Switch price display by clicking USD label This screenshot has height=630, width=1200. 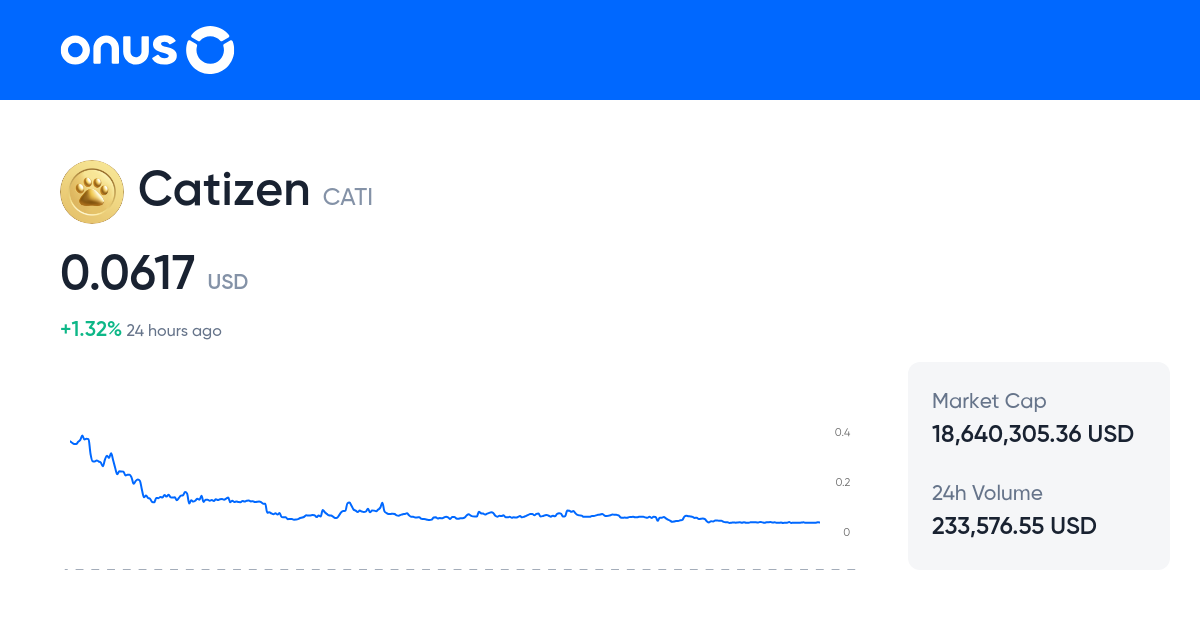click(x=227, y=282)
